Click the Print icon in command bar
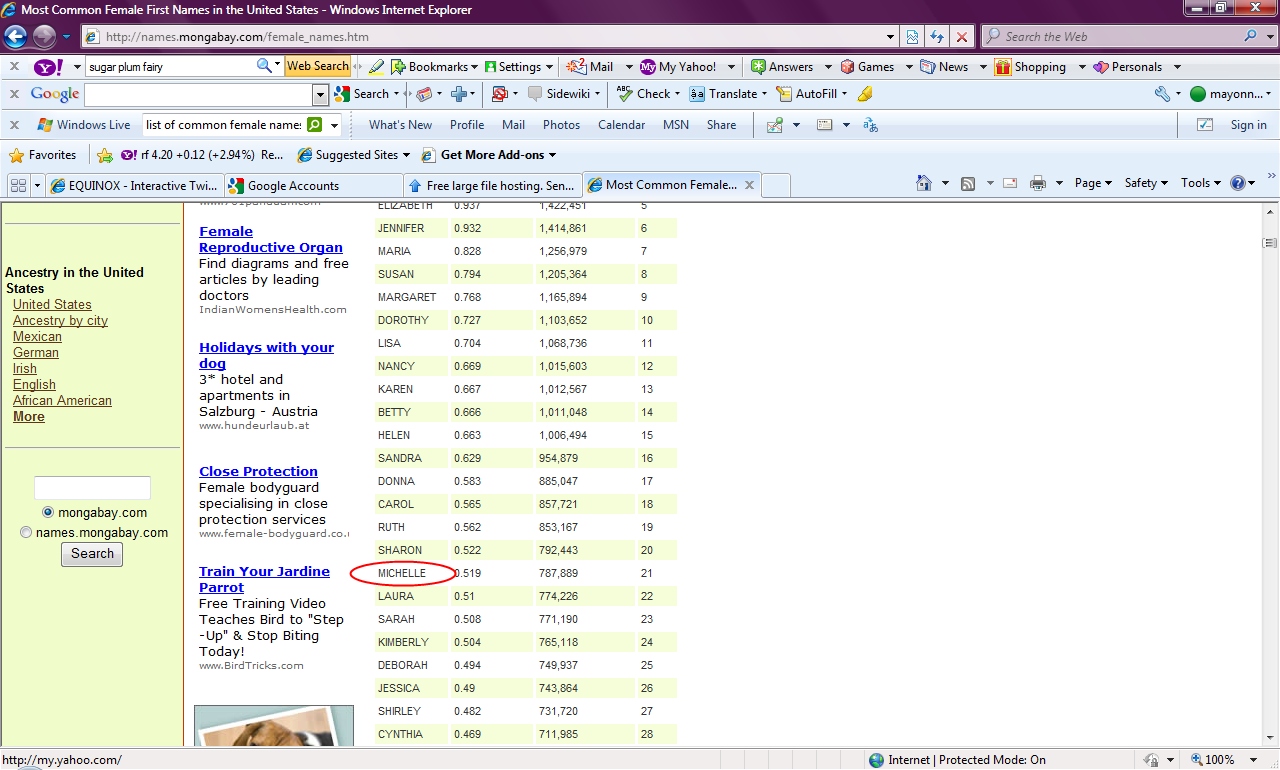Image resolution: width=1280 pixels, height=770 pixels. click(x=1038, y=184)
